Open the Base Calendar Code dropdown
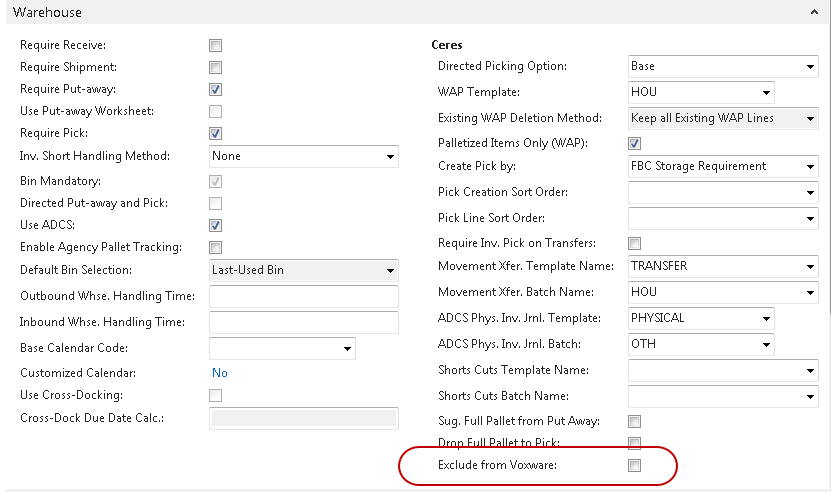This screenshot has height=492, width=831. click(x=346, y=348)
